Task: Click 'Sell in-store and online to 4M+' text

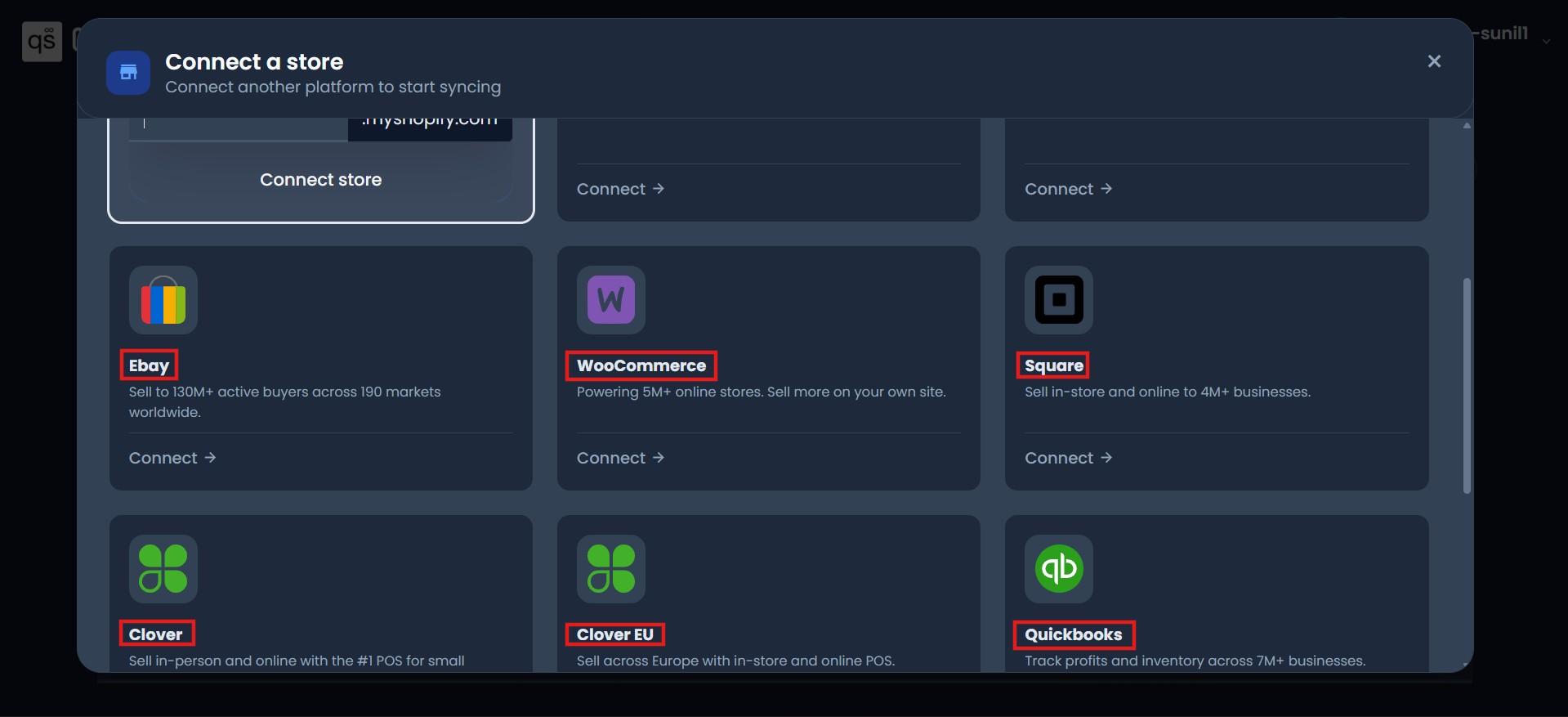Action: pos(1168,392)
